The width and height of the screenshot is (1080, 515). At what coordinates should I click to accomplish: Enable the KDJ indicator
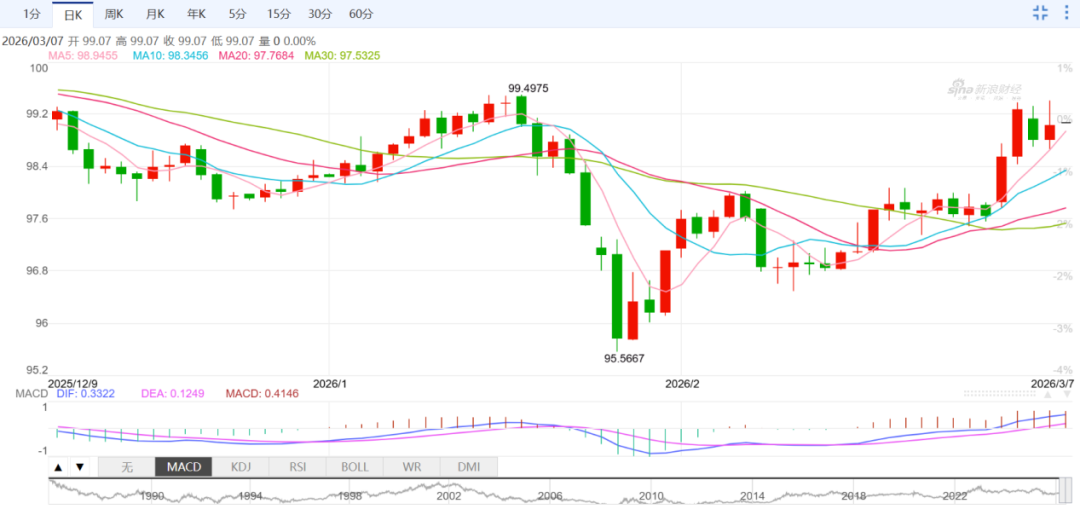coord(240,467)
